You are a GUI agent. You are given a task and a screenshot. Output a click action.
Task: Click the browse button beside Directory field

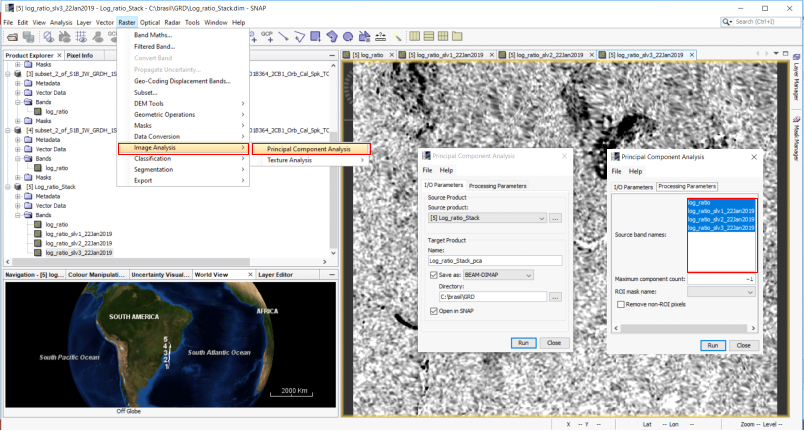pos(555,297)
